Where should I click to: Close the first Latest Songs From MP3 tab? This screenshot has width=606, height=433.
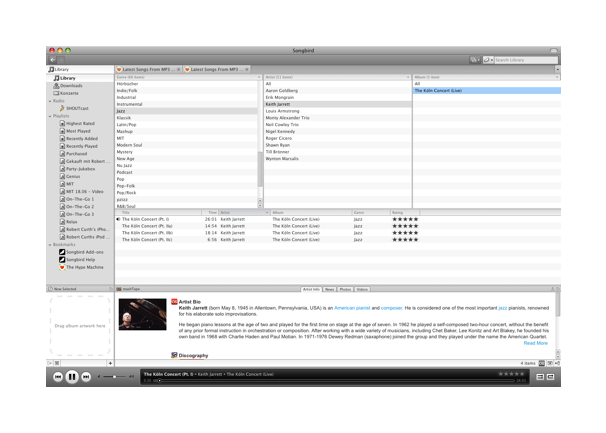pos(179,70)
